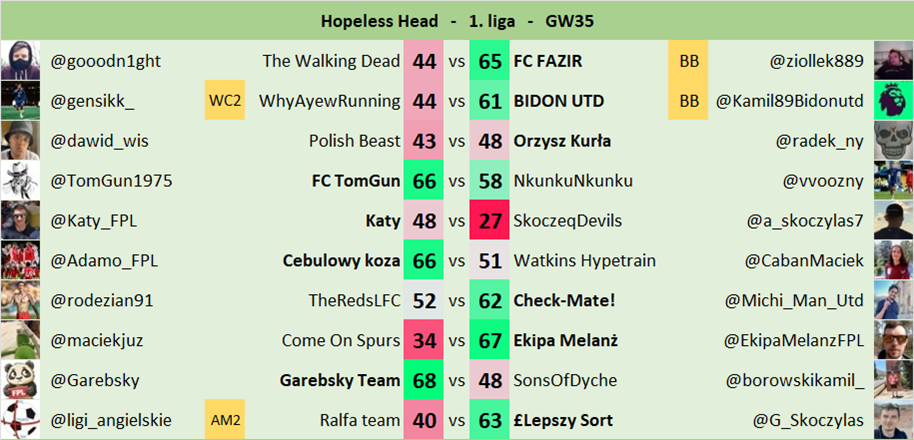This screenshot has height=440, width=914.
Task: Click @maciekjuz's green frog avatar
Action: pyautogui.click(x=21, y=340)
